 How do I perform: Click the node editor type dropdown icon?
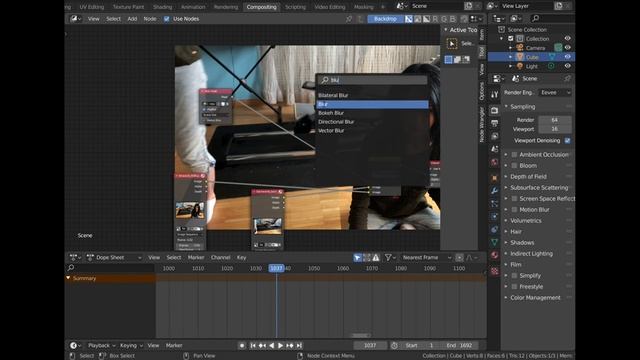pyautogui.click(x=76, y=19)
